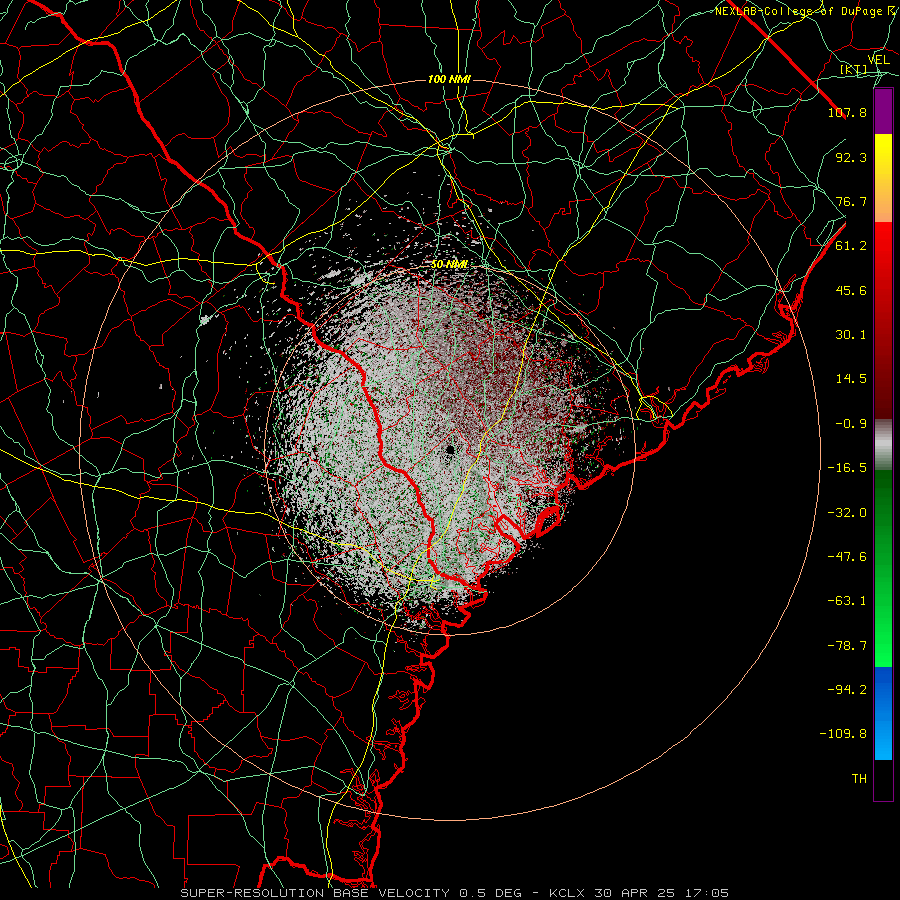Image resolution: width=900 pixels, height=900 pixels.
Task: Click the -32.0 velocity scale value
Action: pyautogui.click(x=847, y=513)
